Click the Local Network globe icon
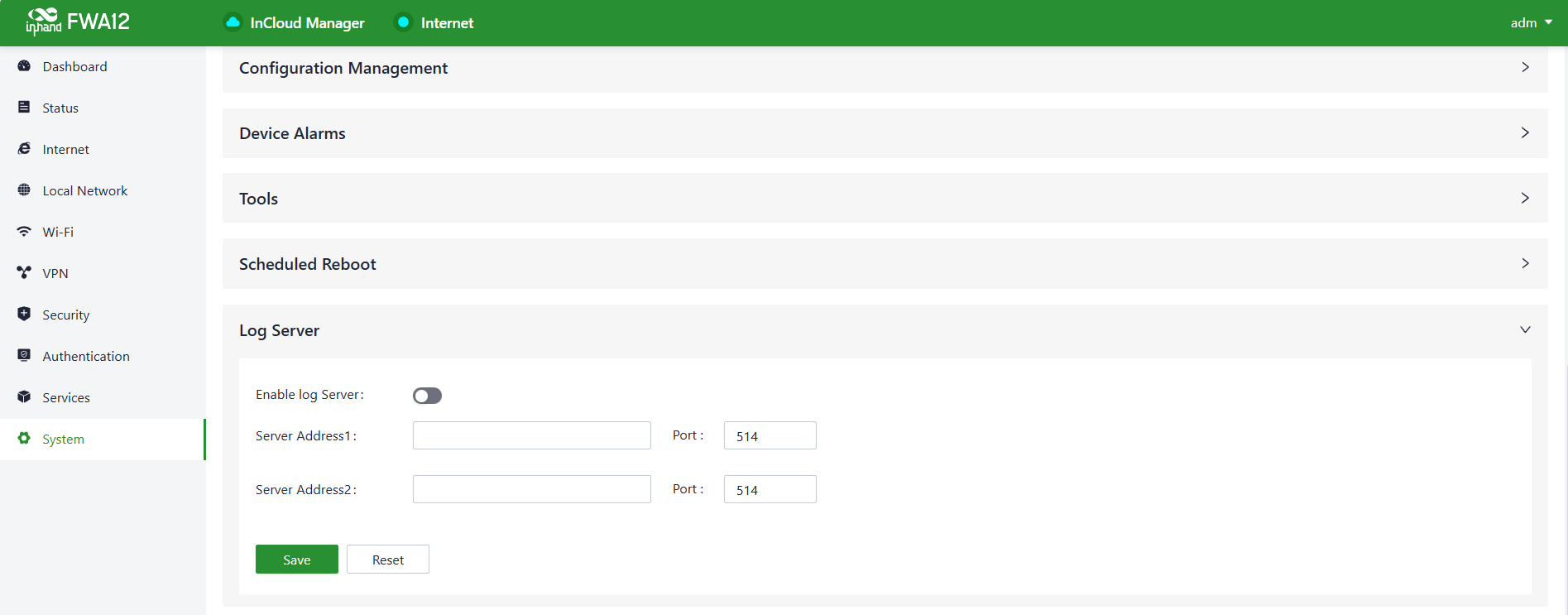Screen dimensions: 1568x615 [x=24, y=190]
